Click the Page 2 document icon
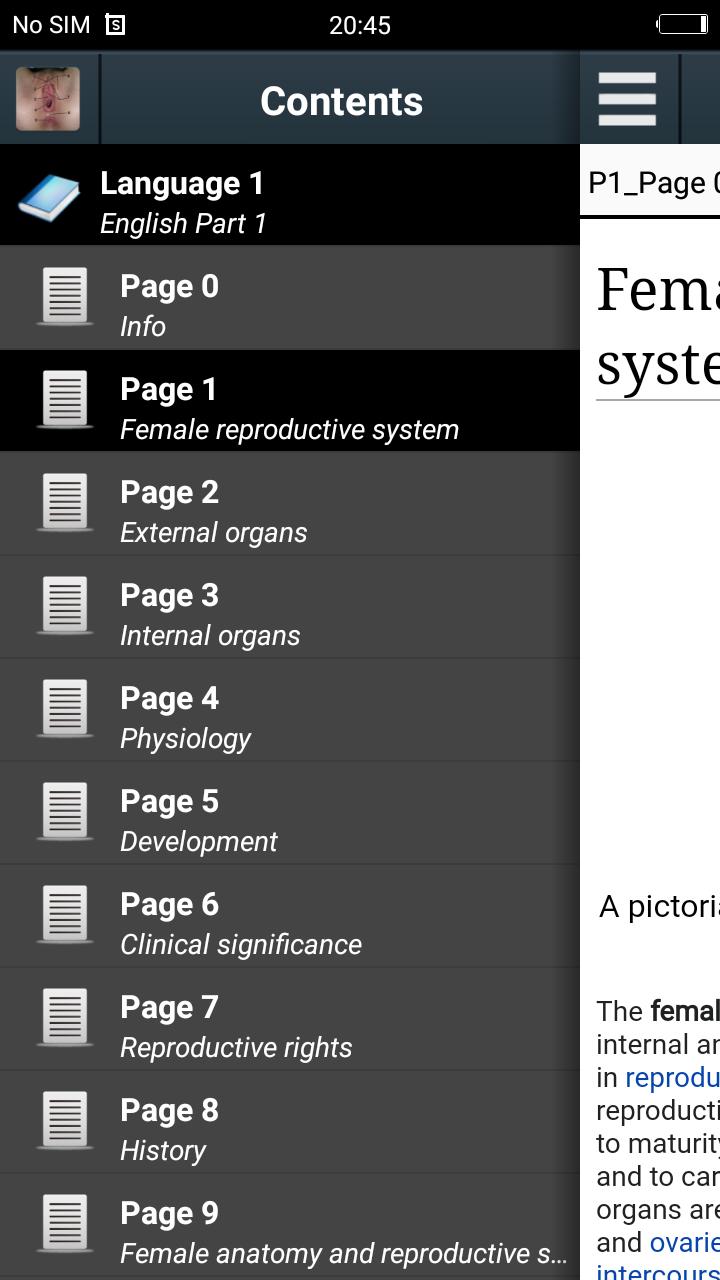Image resolution: width=720 pixels, height=1280 pixels. tap(65, 503)
